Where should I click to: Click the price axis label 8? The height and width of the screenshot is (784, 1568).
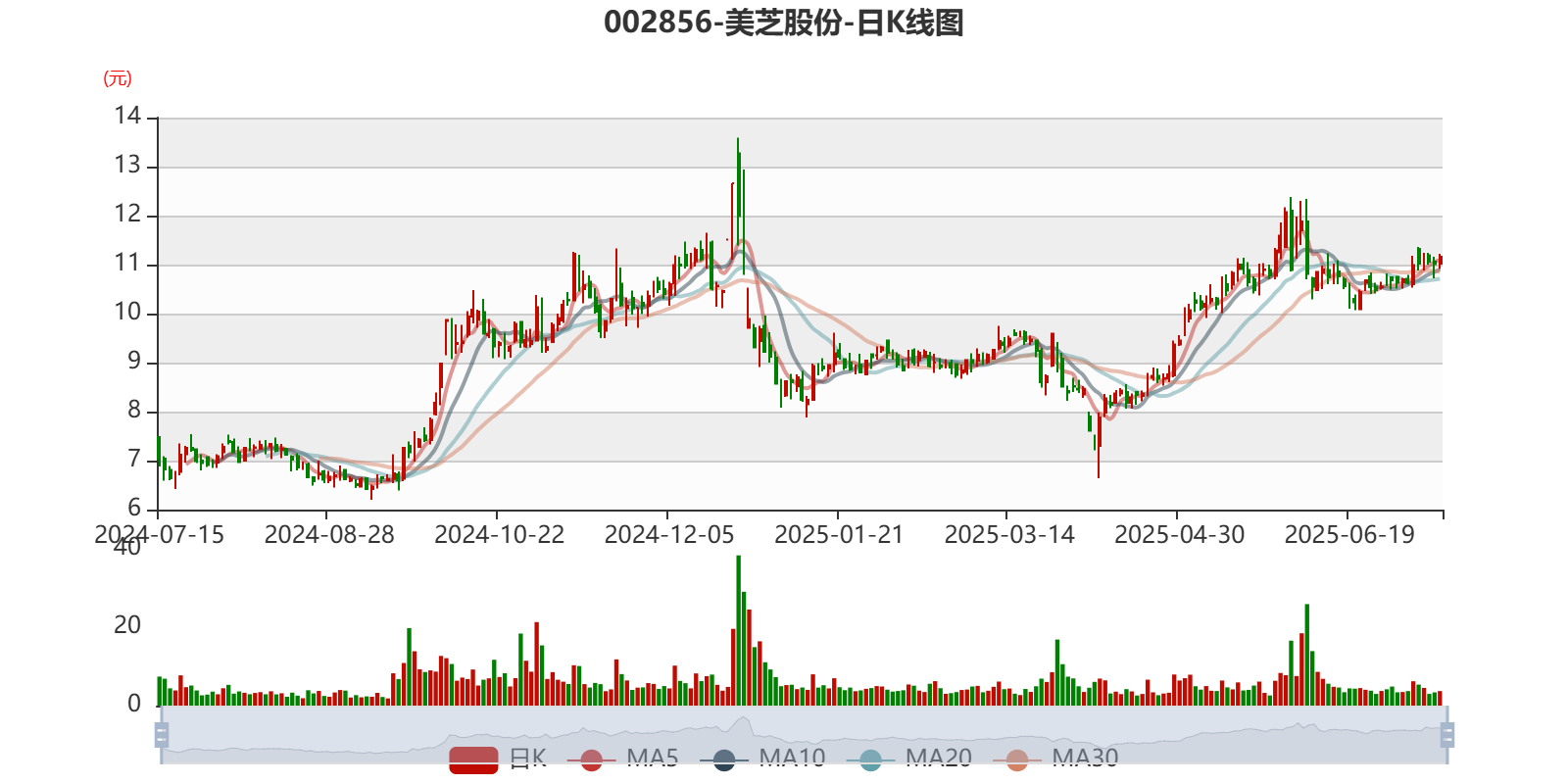point(134,411)
